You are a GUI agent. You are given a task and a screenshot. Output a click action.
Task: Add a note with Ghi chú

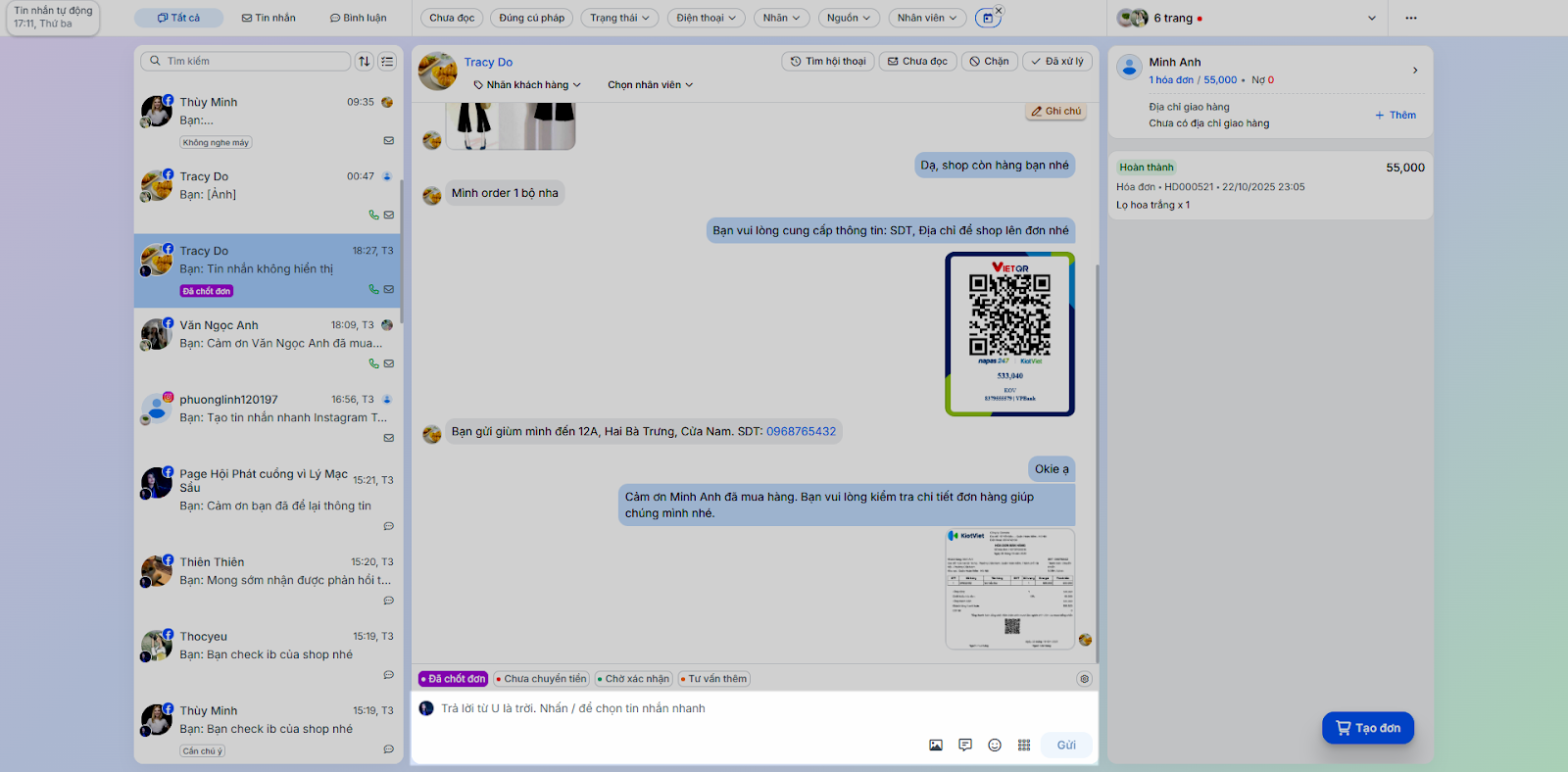tap(1055, 111)
